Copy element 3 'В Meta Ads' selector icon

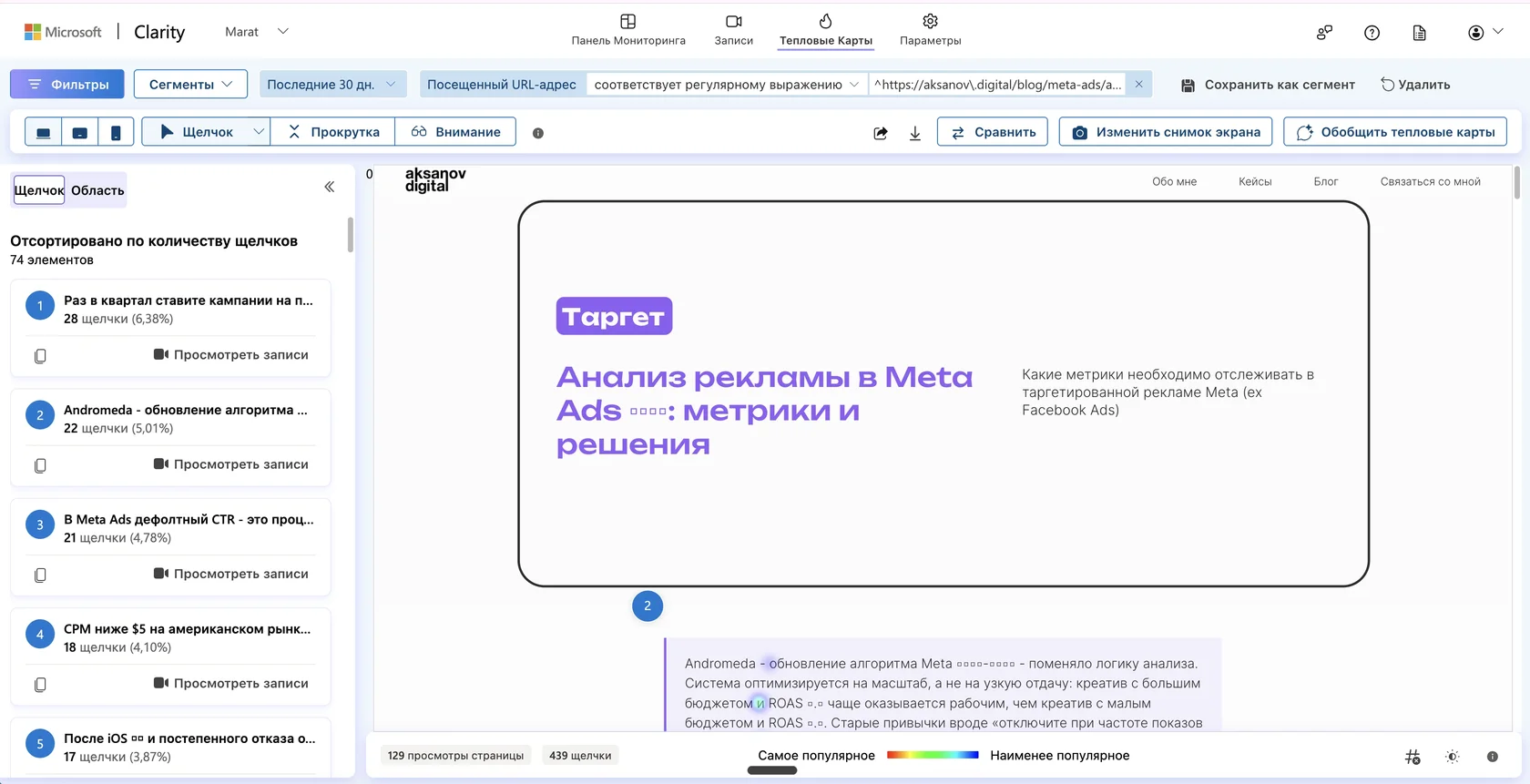point(40,575)
